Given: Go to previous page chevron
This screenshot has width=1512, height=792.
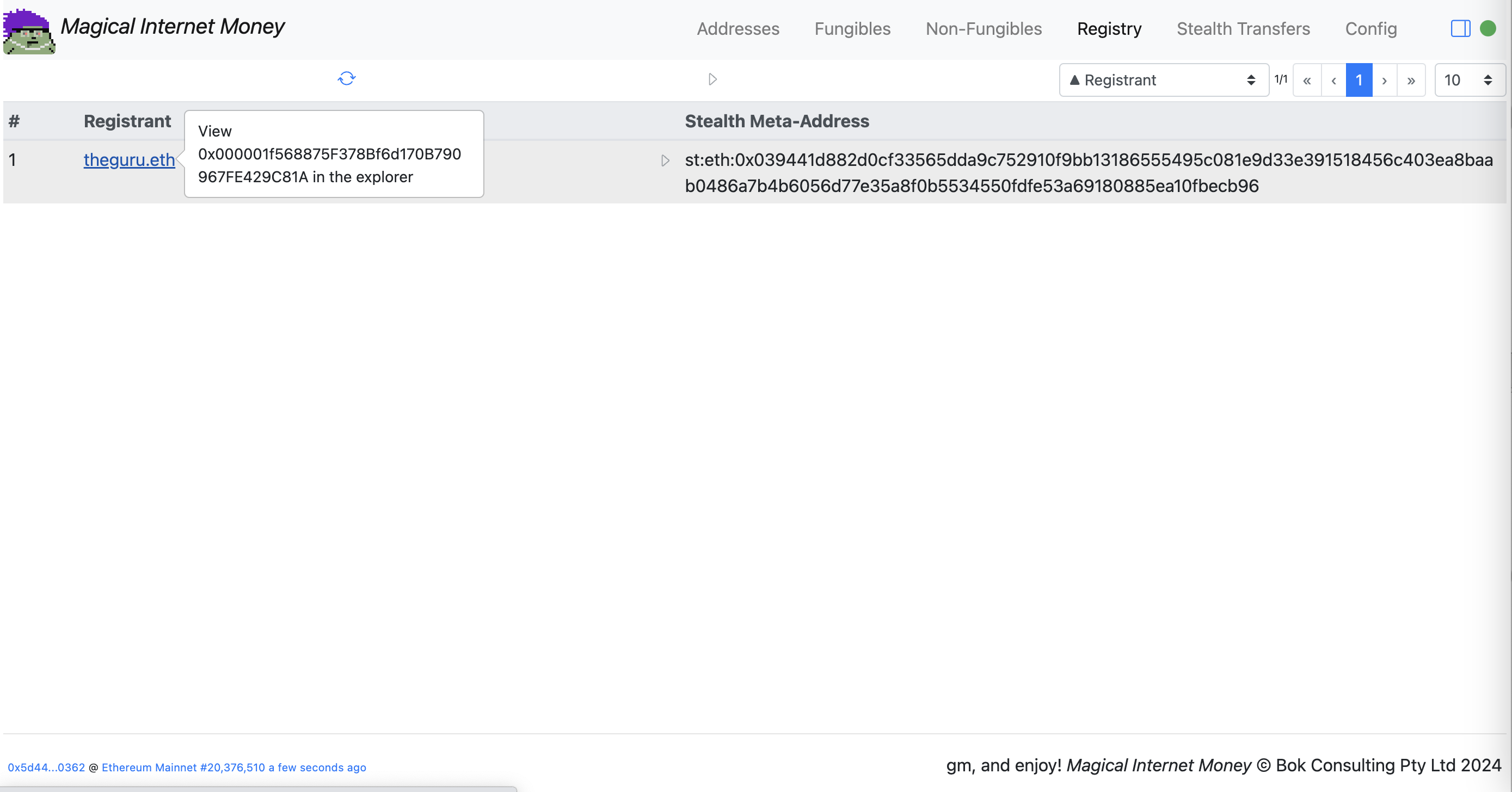Looking at the screenshot, I should [x=1333, y=81].
